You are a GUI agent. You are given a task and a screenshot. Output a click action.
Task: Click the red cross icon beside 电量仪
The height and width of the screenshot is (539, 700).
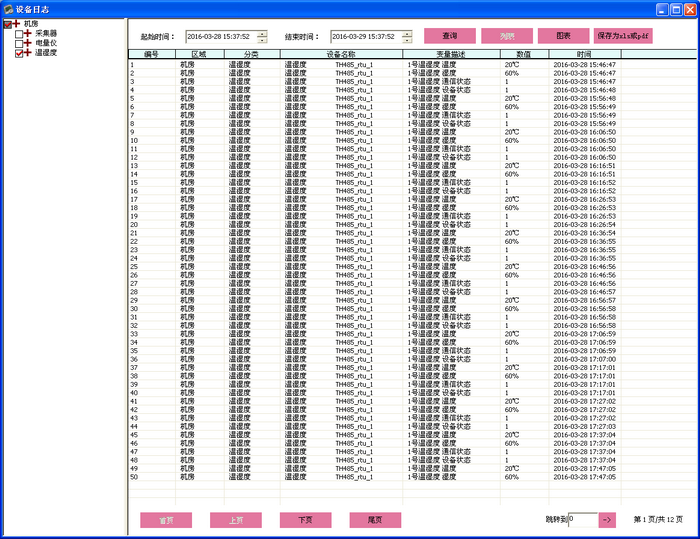[28, 44]
